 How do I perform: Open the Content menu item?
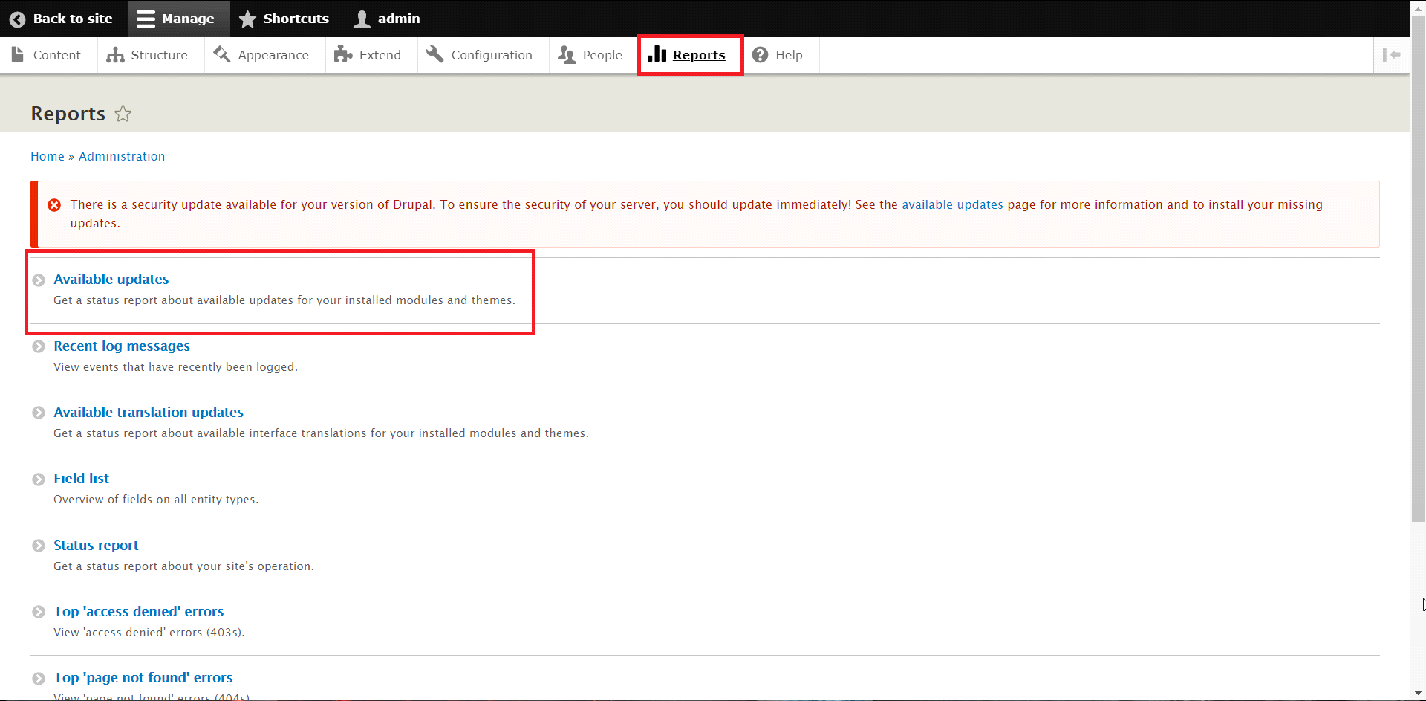pos(47,55)
